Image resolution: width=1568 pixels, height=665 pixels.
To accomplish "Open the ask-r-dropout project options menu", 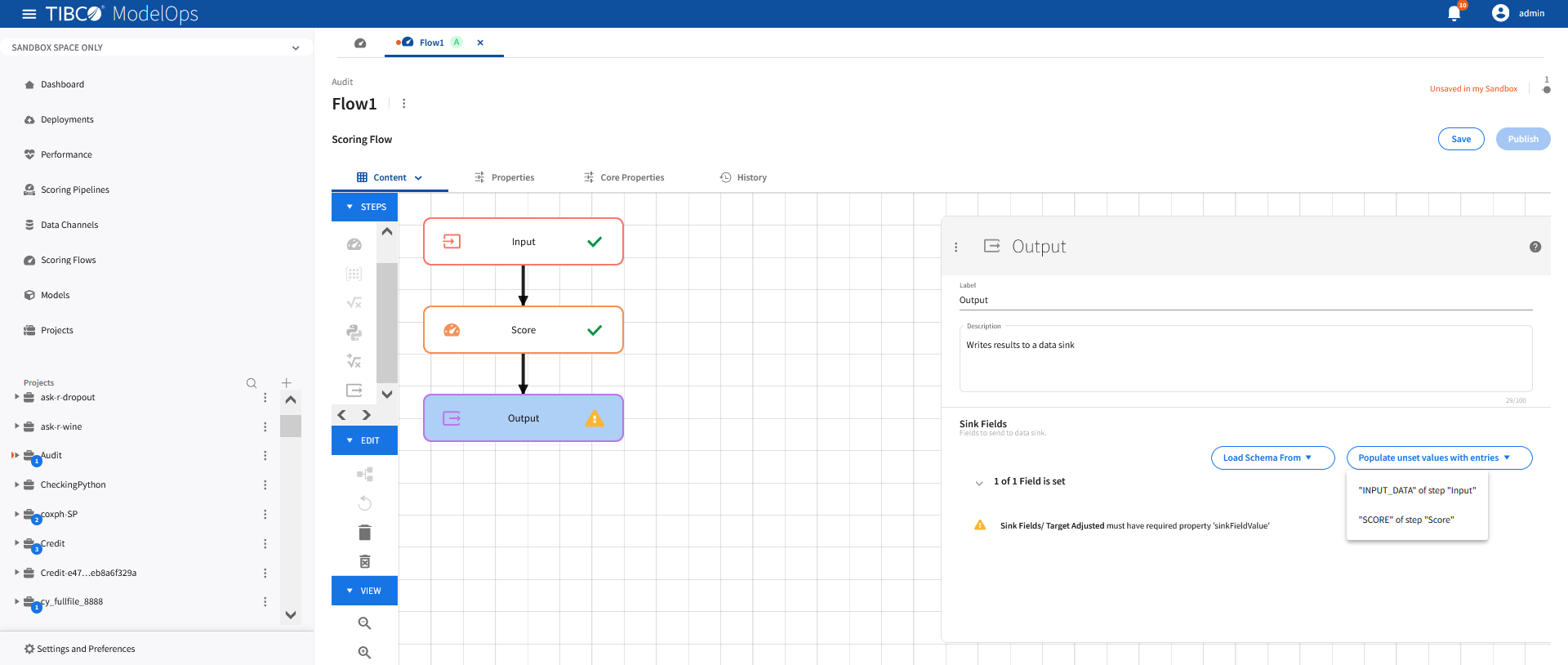I will tap(265, 398).
